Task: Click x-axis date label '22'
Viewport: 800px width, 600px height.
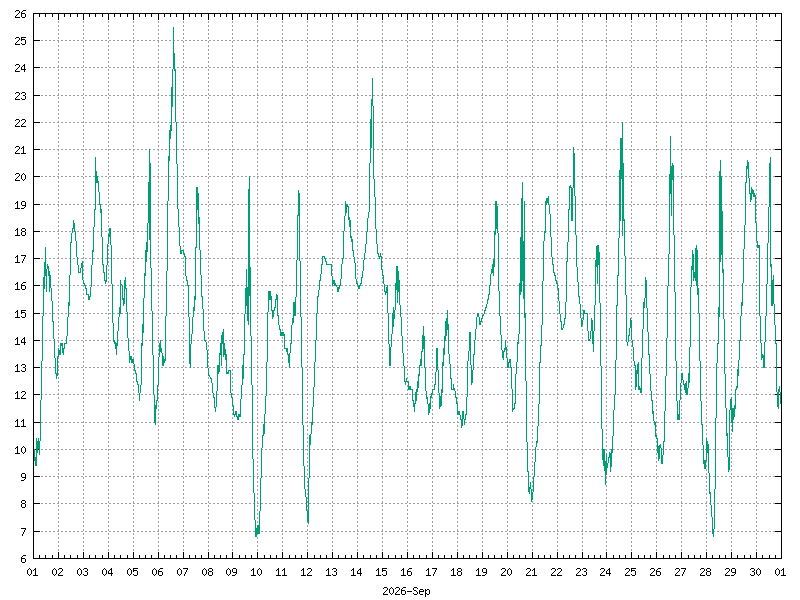Action: (x=556, y=572)
